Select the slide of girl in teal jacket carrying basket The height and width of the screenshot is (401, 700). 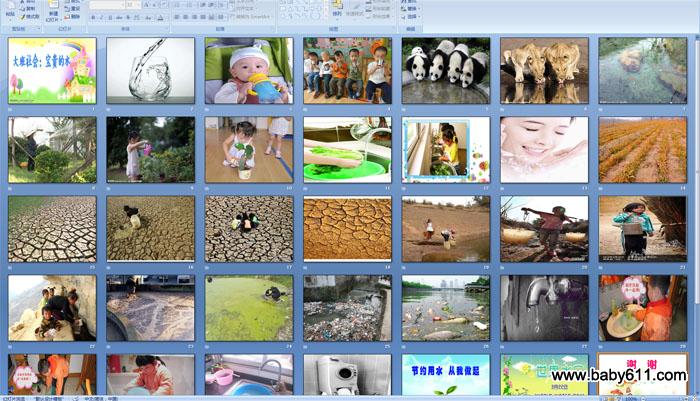[643, 229]
